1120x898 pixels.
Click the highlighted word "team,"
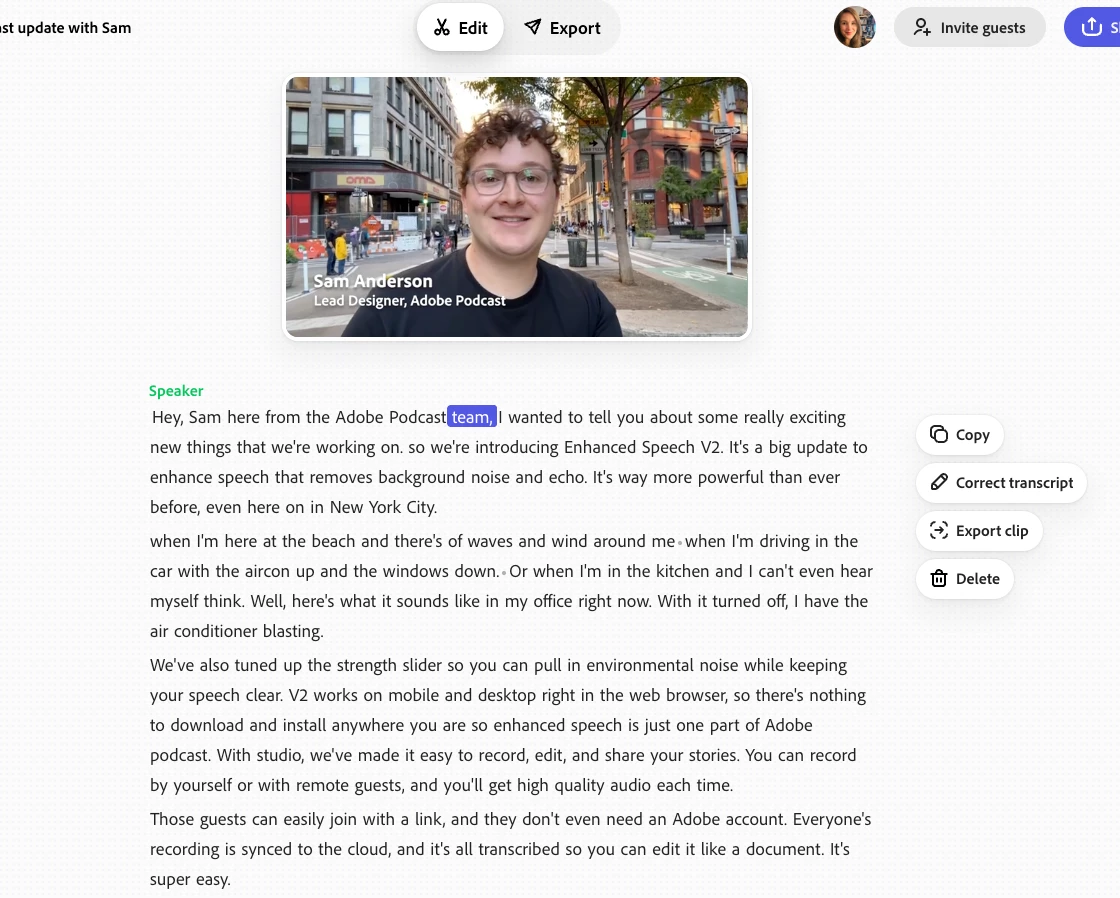(x=471, y=416)
